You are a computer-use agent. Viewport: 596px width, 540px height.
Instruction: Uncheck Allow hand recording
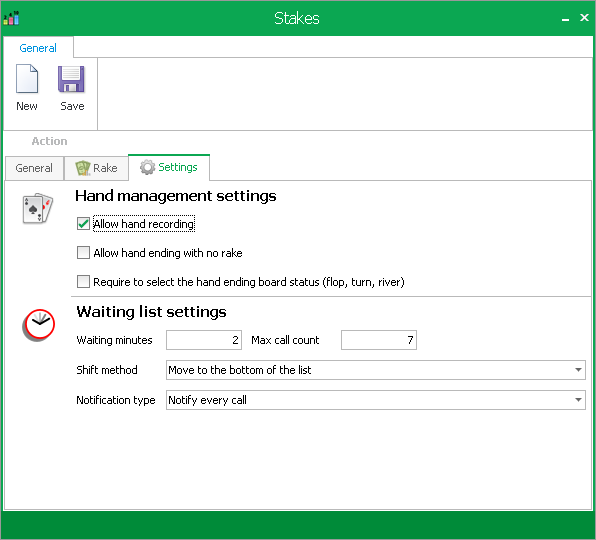point(83,224)
